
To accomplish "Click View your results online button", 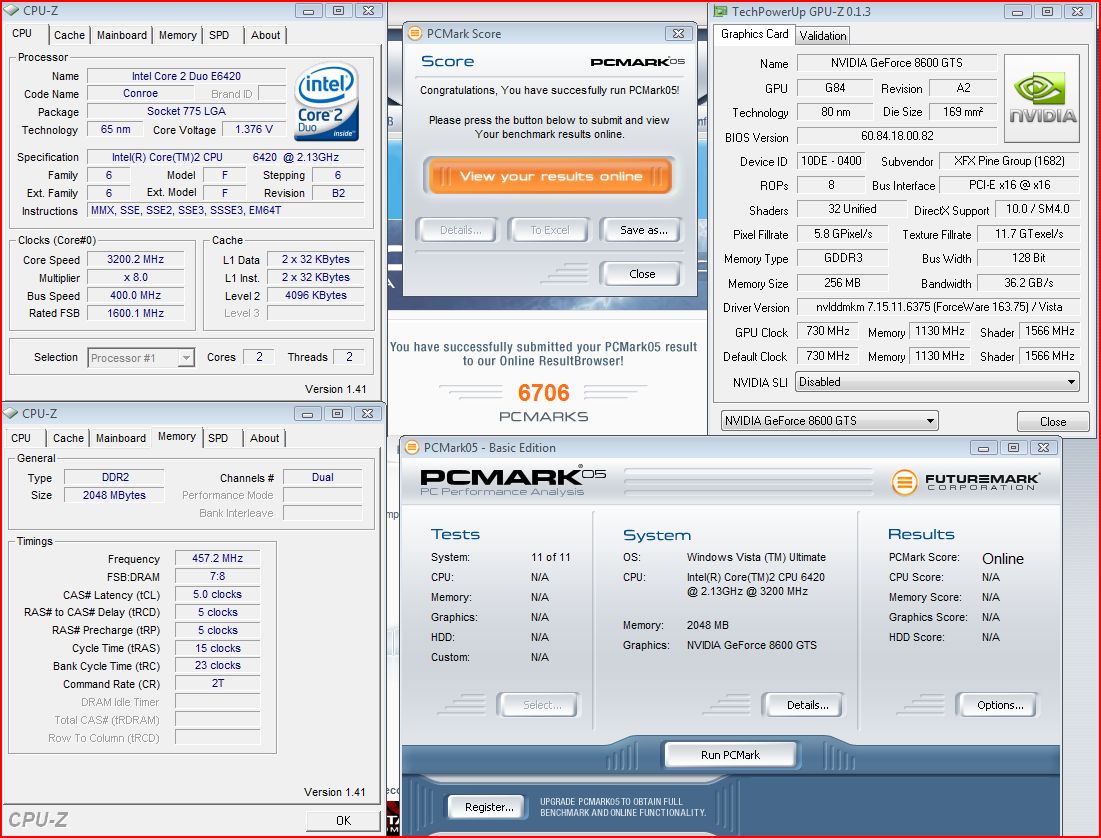I will pos(551,176).
